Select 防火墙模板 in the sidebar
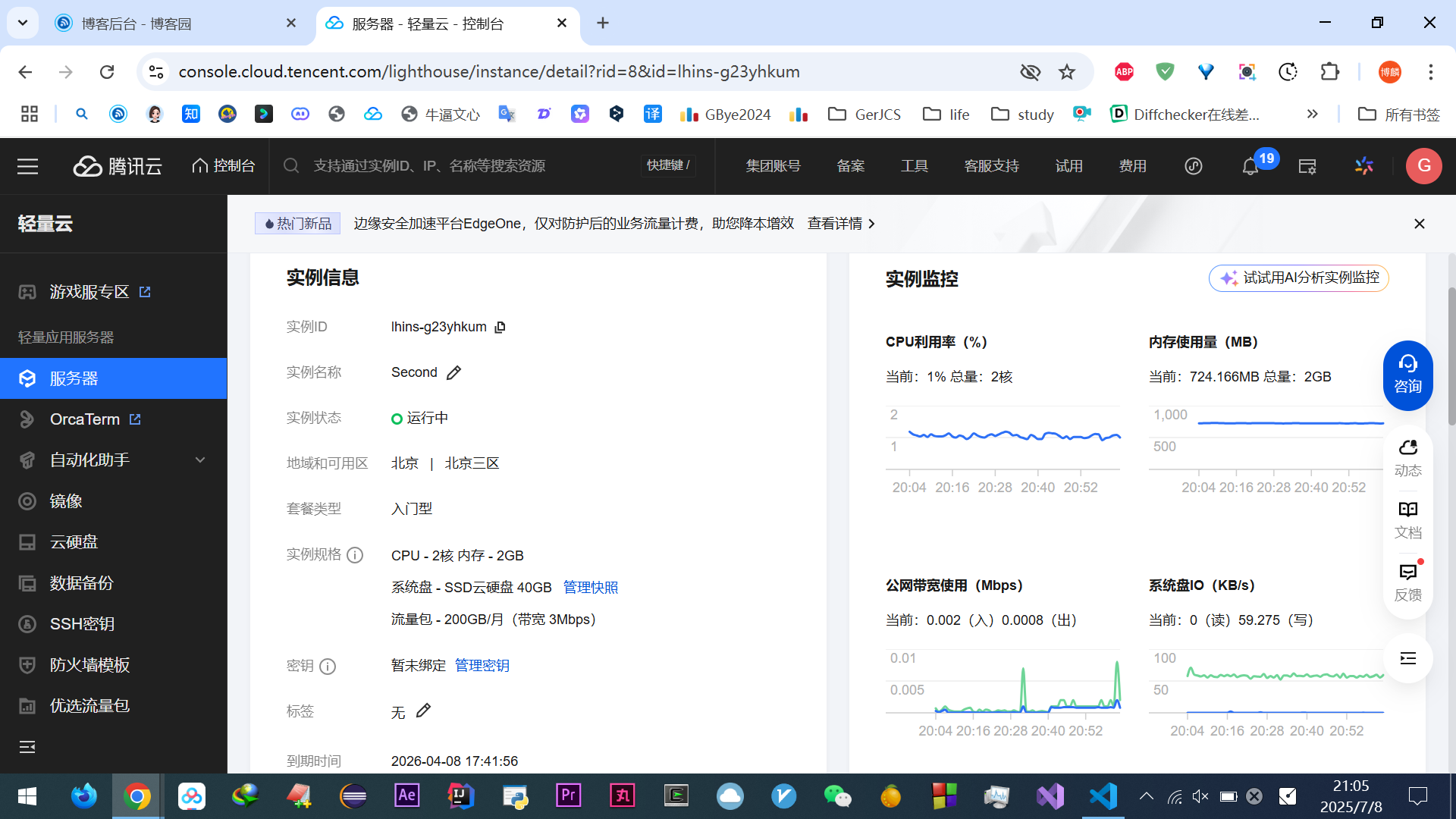1456x819 pixels. click(x=89, y=665)
